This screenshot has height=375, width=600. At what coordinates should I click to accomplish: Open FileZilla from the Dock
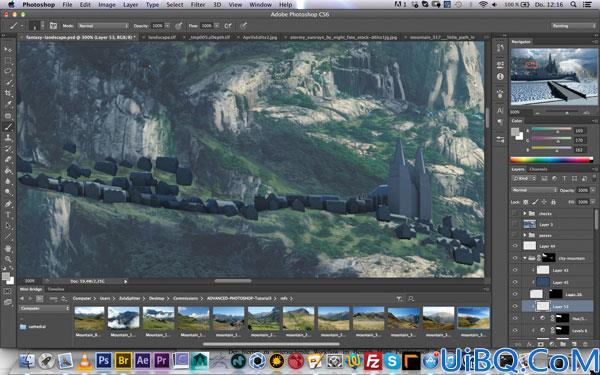pos(372,361)
